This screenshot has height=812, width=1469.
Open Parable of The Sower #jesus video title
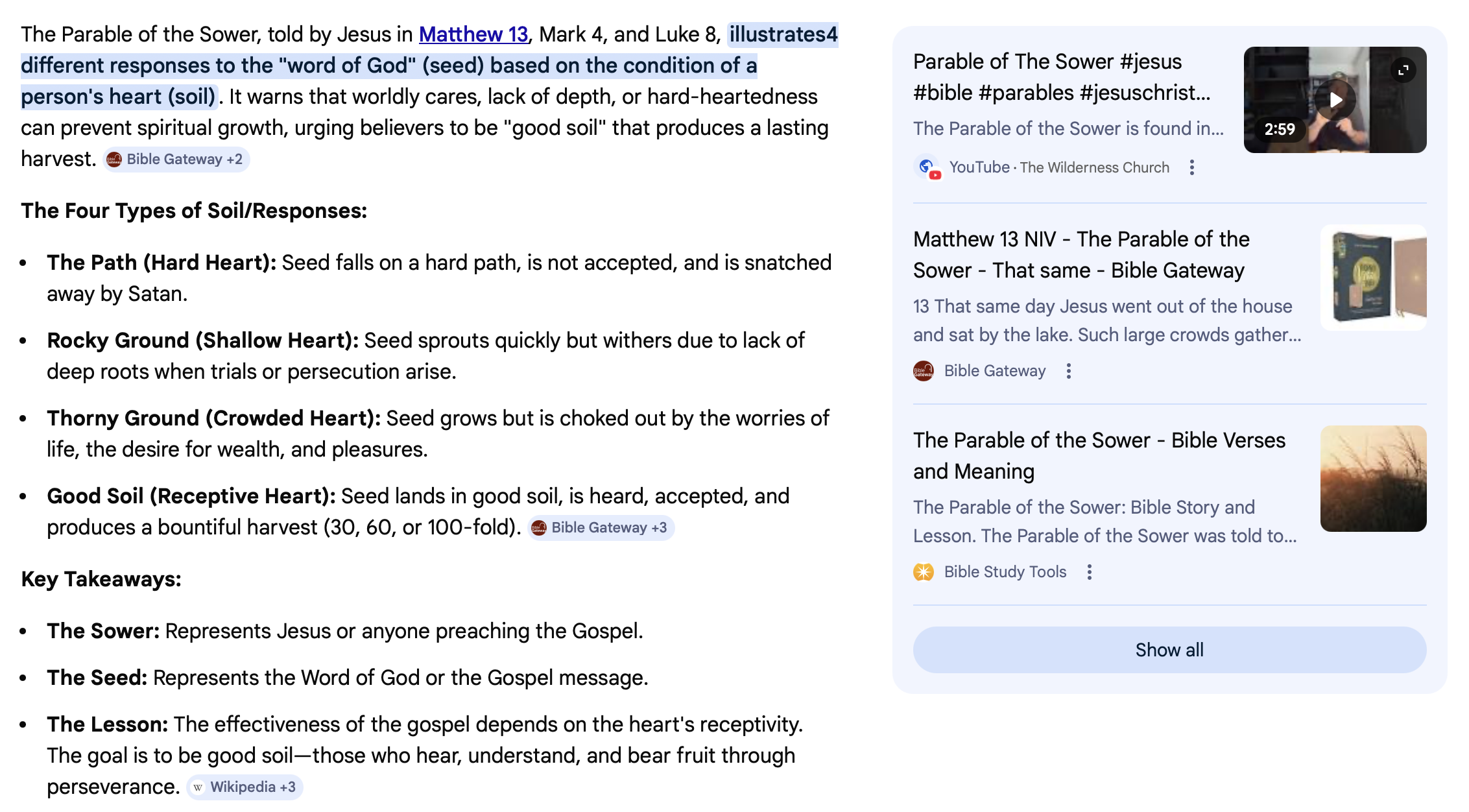(x=1061, y=77)
